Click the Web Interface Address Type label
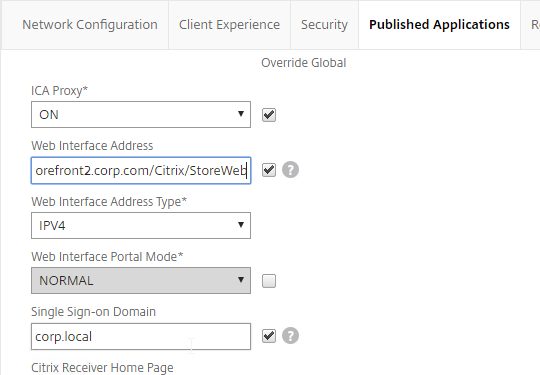The height and width of the screenshot is (375, 540). click(x=109, y=202)
